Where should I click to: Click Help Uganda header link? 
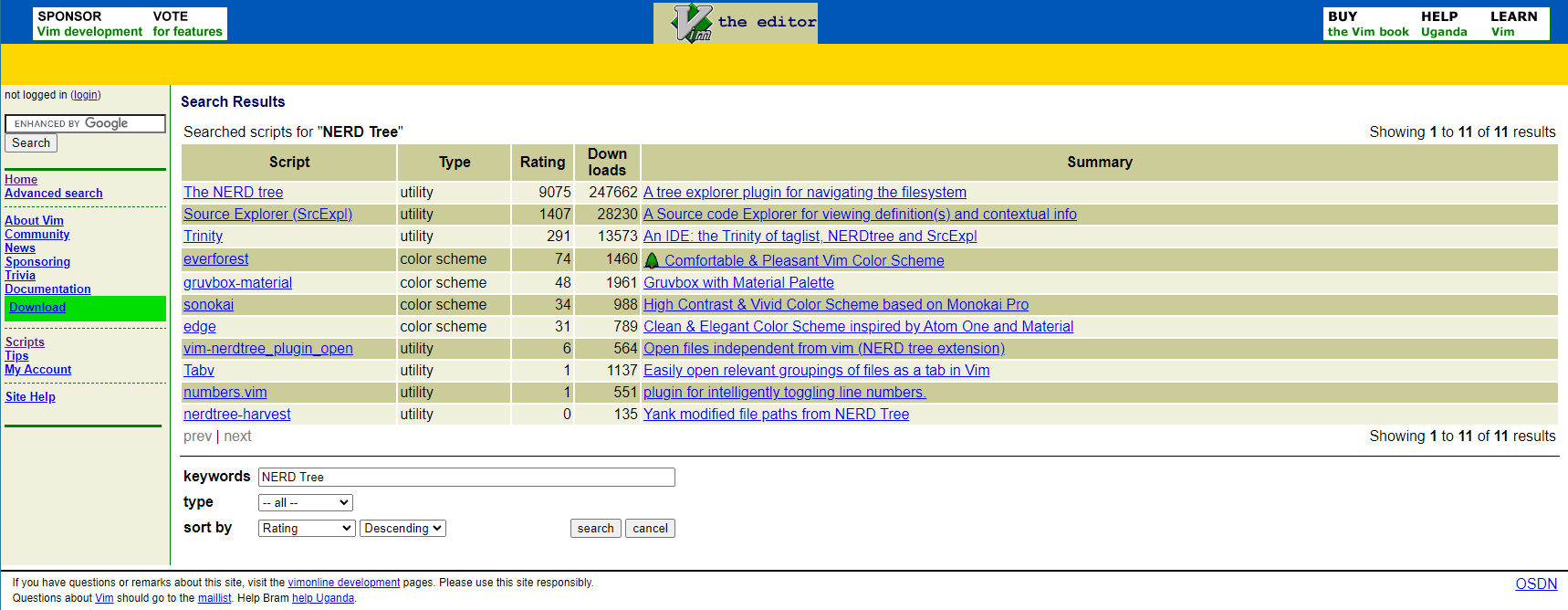coord(1444,24)
